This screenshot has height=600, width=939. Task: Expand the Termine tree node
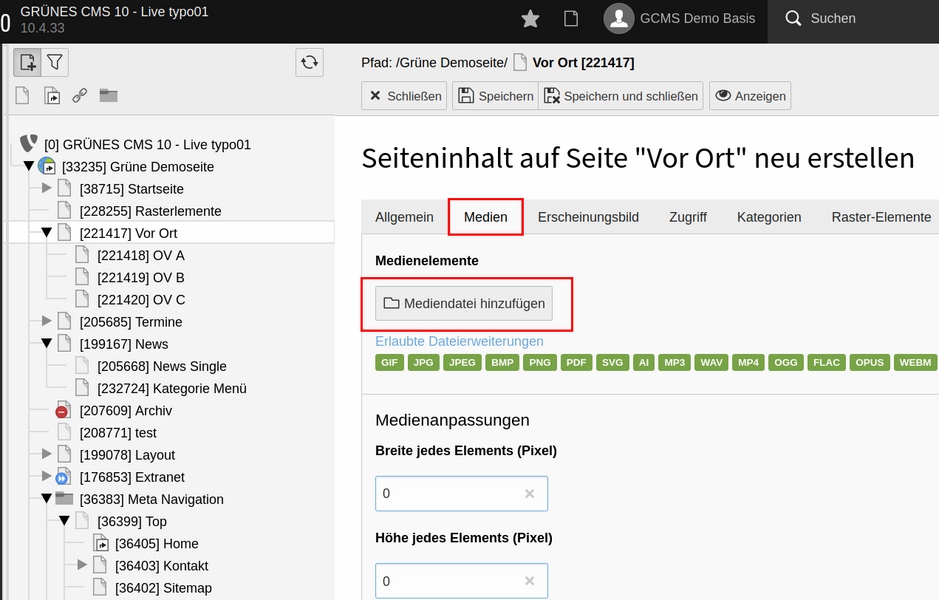click(x=46, y=322)
